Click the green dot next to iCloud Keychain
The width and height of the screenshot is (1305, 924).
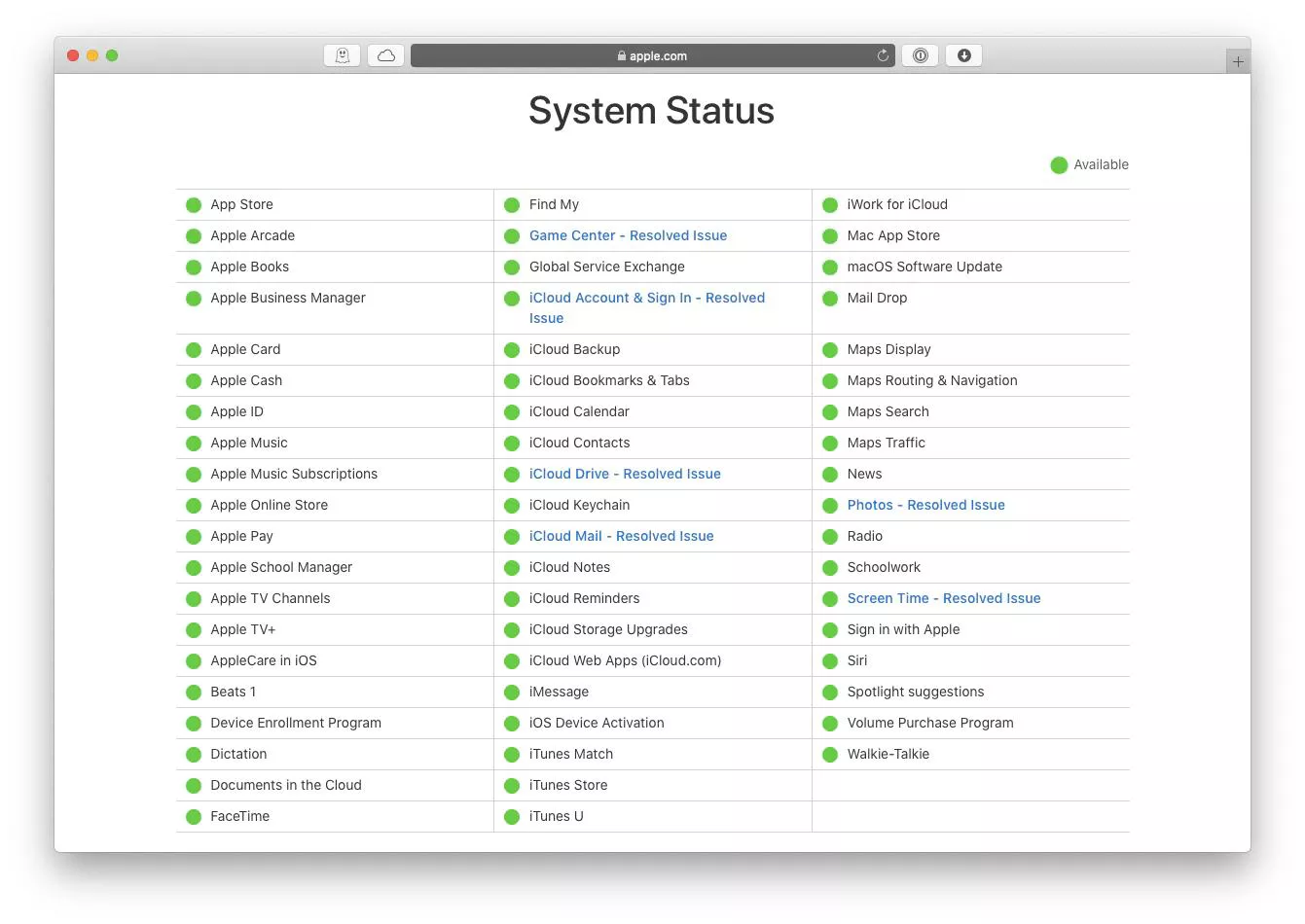pos(512,506)
